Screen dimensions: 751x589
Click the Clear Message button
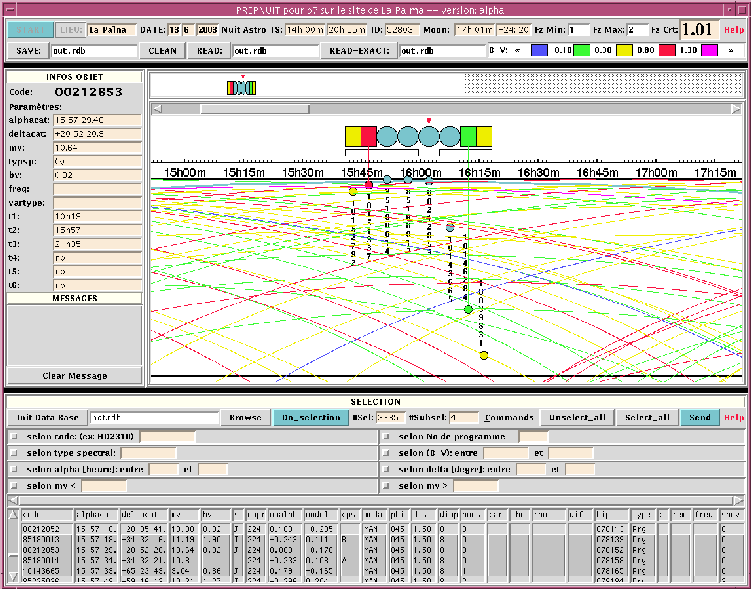(x=74, y=376)
